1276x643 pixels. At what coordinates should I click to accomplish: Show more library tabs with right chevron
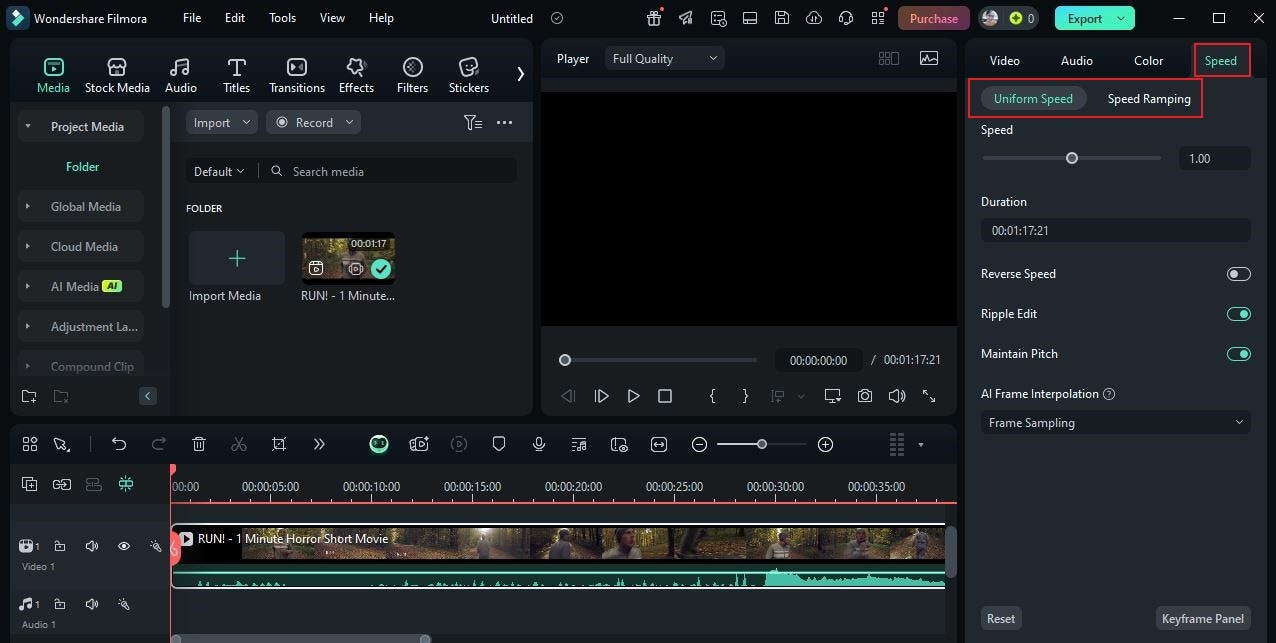(x=520, y=73)
